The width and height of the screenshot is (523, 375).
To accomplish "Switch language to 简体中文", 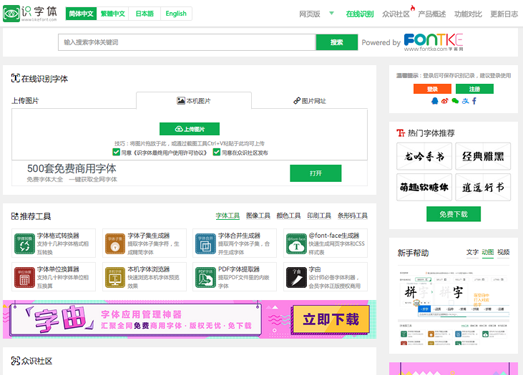I will [x=81, y=14].
